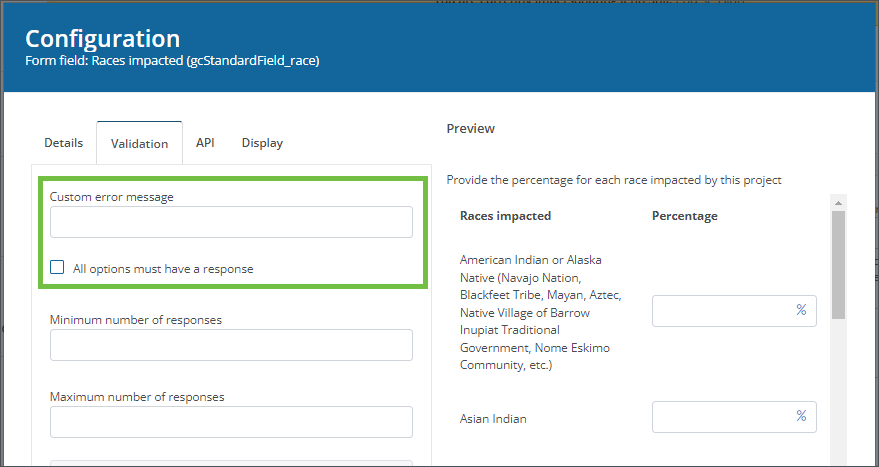This screenshot has width=879, height=467.
Task: Click the preview scrollbar up arrow
Action: point(838,202)
